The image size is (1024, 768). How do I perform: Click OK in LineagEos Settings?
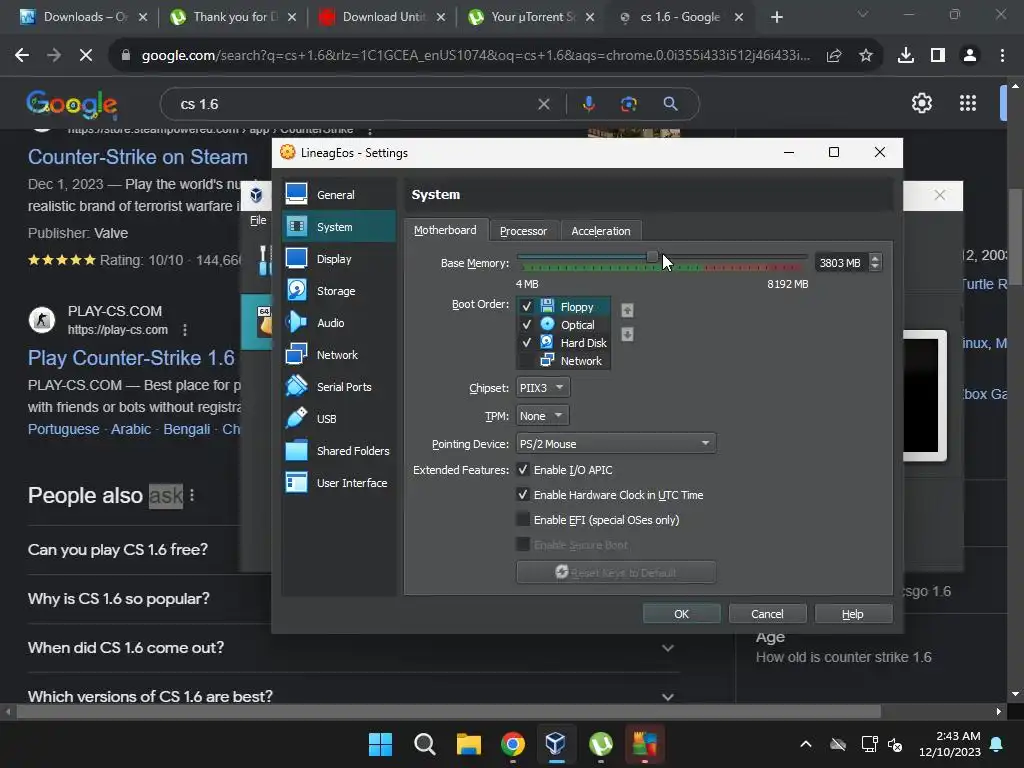(681, 614)
